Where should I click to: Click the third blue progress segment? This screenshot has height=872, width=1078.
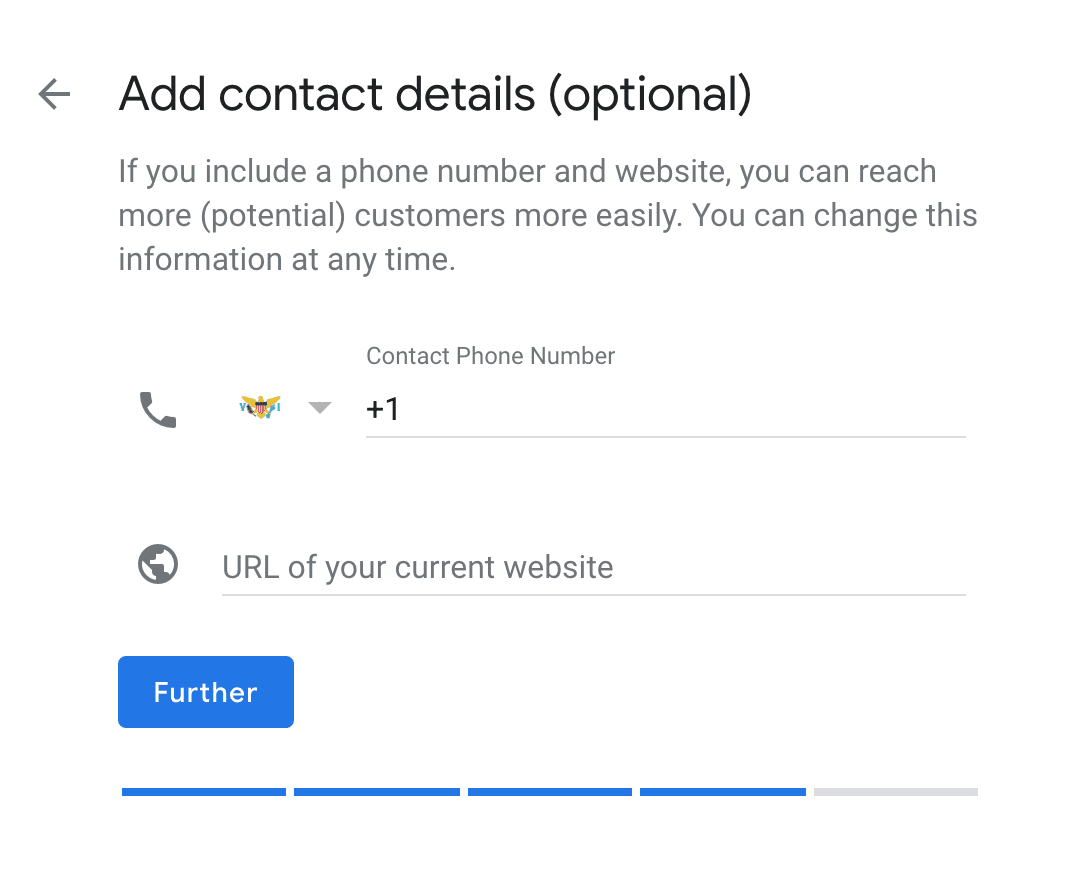550,792
